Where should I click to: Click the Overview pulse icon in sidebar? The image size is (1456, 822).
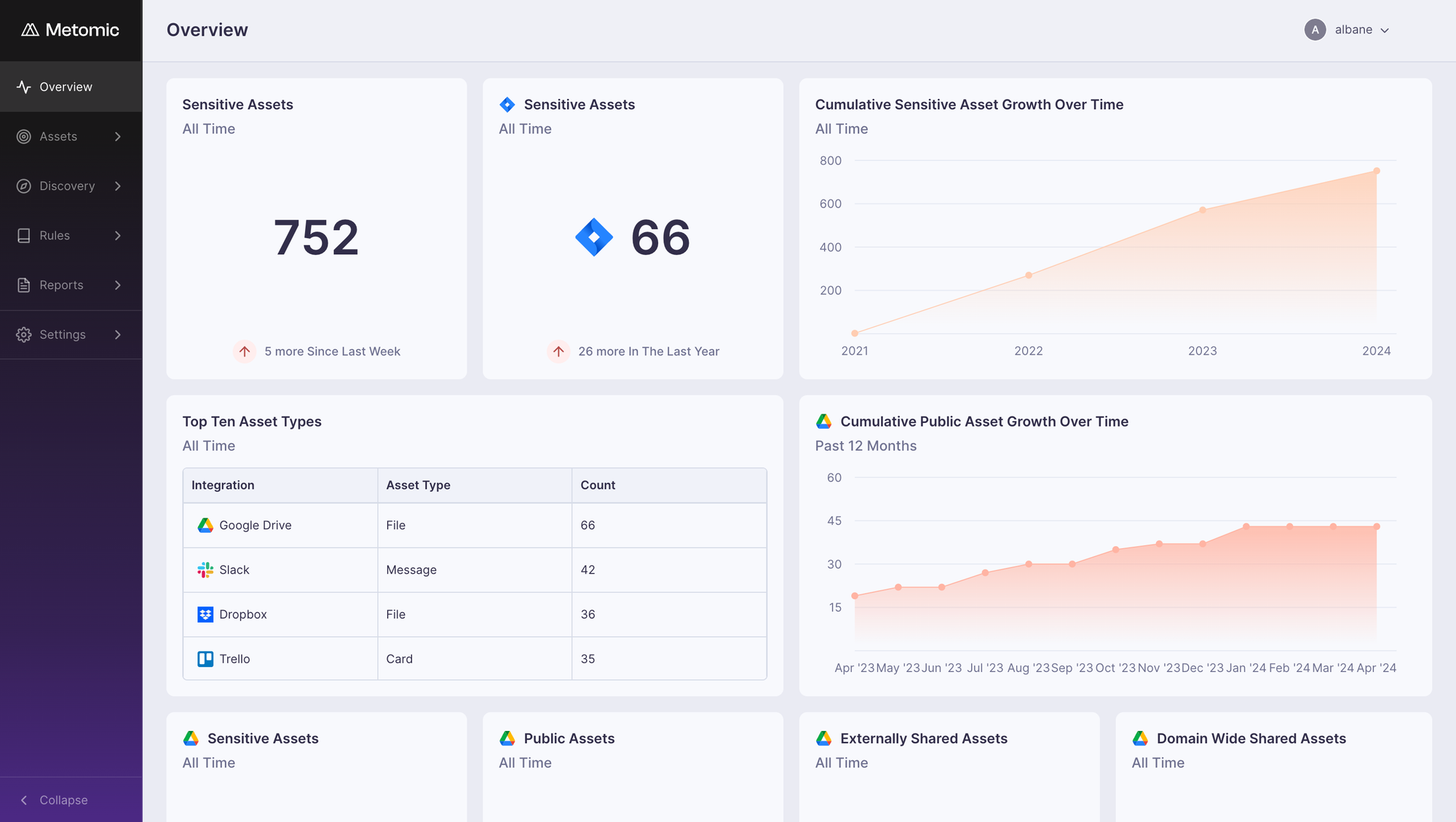click(x=23, y=87)
